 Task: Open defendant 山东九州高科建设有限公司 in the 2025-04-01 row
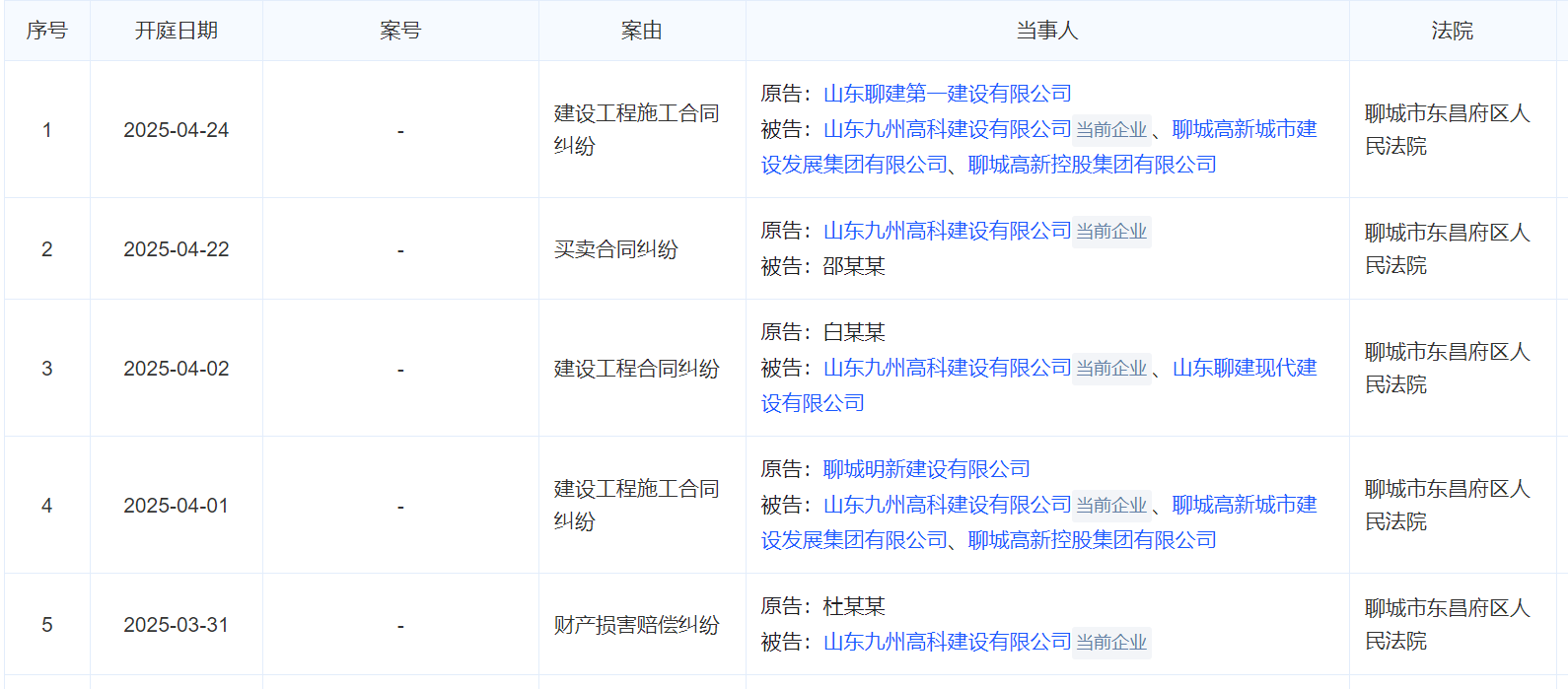click(947, 505)
